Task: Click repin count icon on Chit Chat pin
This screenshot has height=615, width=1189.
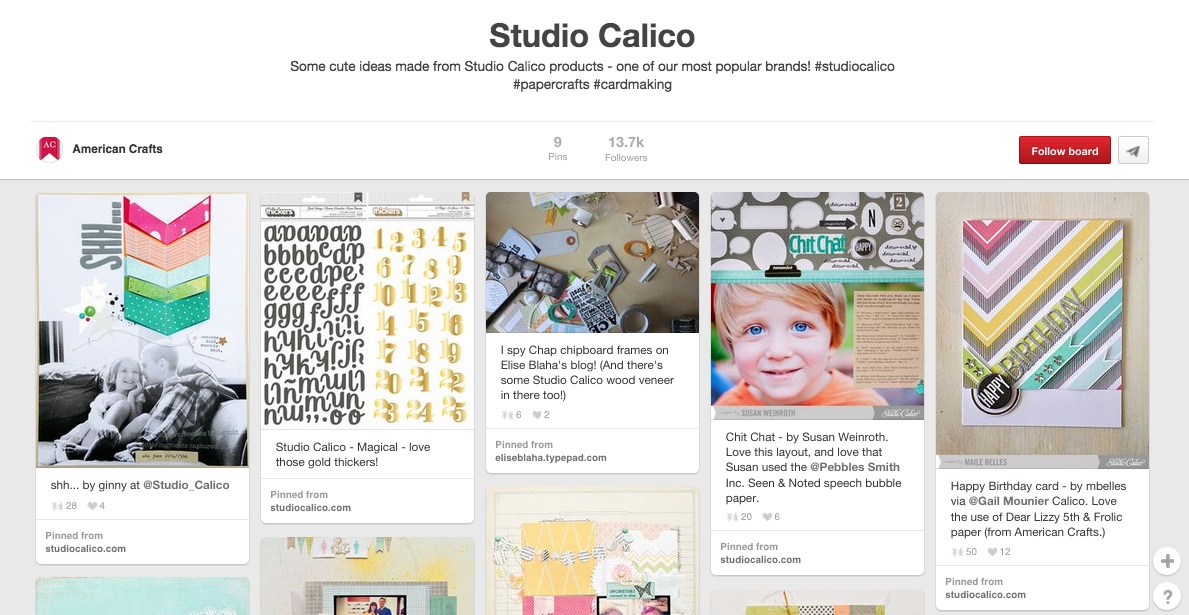Action: tap(732, 517)
